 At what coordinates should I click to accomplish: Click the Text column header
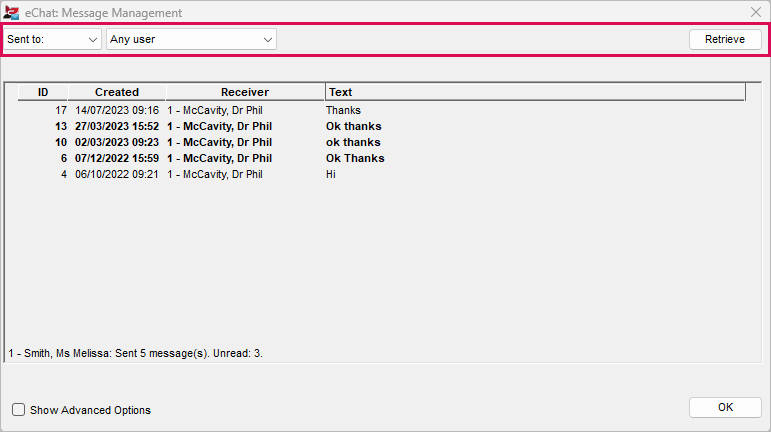coord(535,92)
